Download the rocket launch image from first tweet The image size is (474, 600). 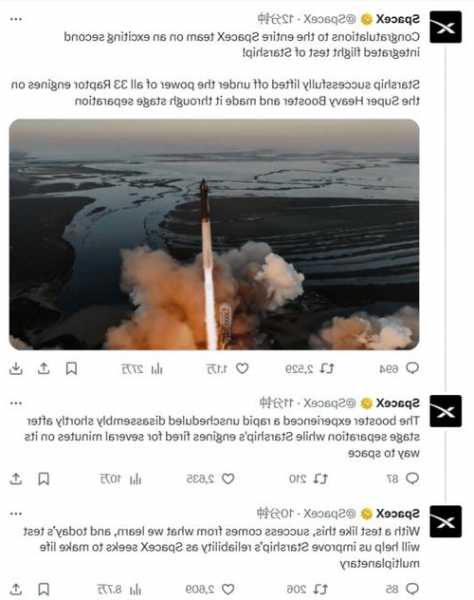pos(16,368)
